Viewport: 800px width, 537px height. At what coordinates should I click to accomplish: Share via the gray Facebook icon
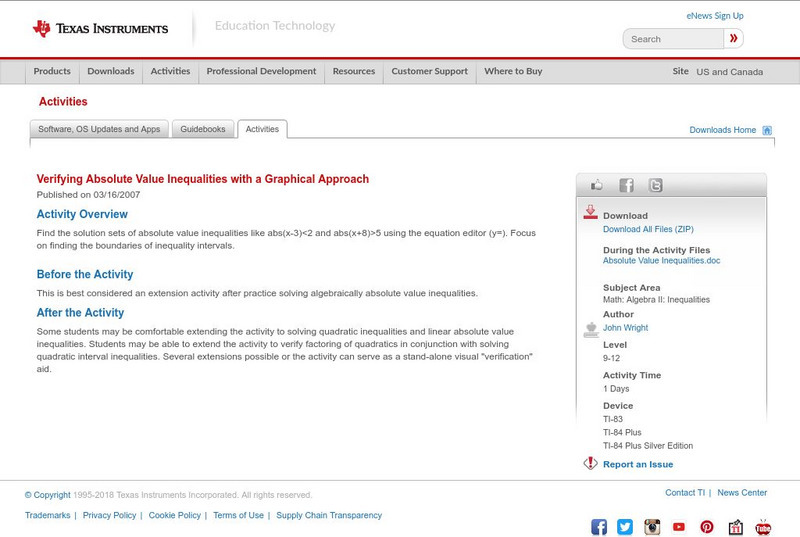tap(626, 185)
